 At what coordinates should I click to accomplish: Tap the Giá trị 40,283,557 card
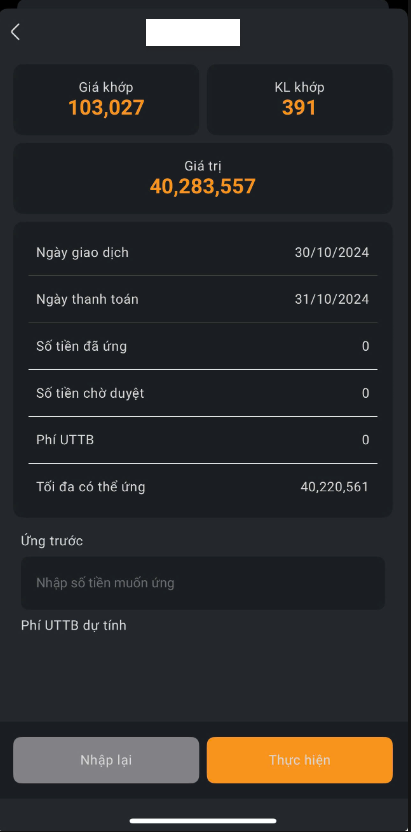(x=203, y=178)
